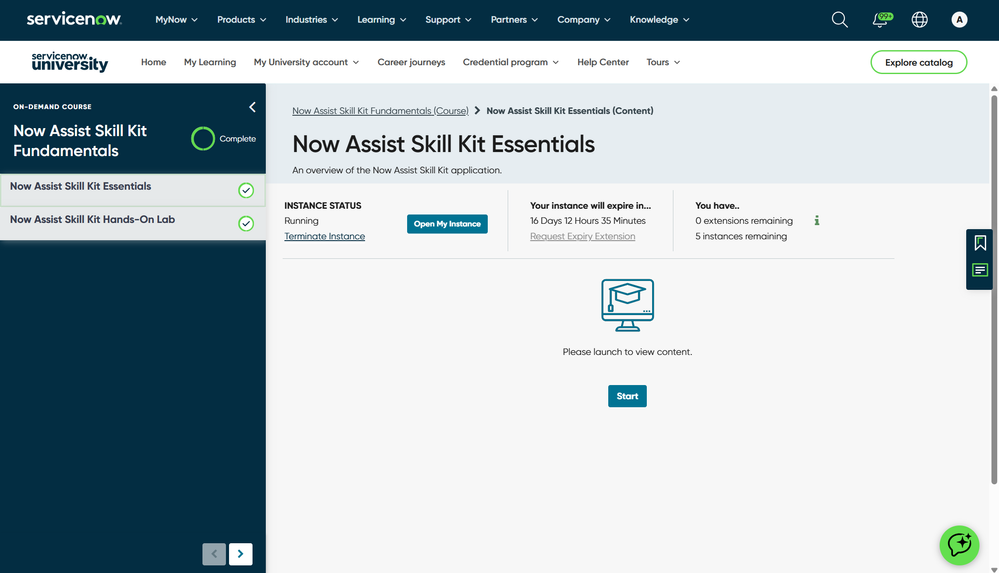Click '16 Days 12 Hours 35 Minutes' text

click(587, 221)
